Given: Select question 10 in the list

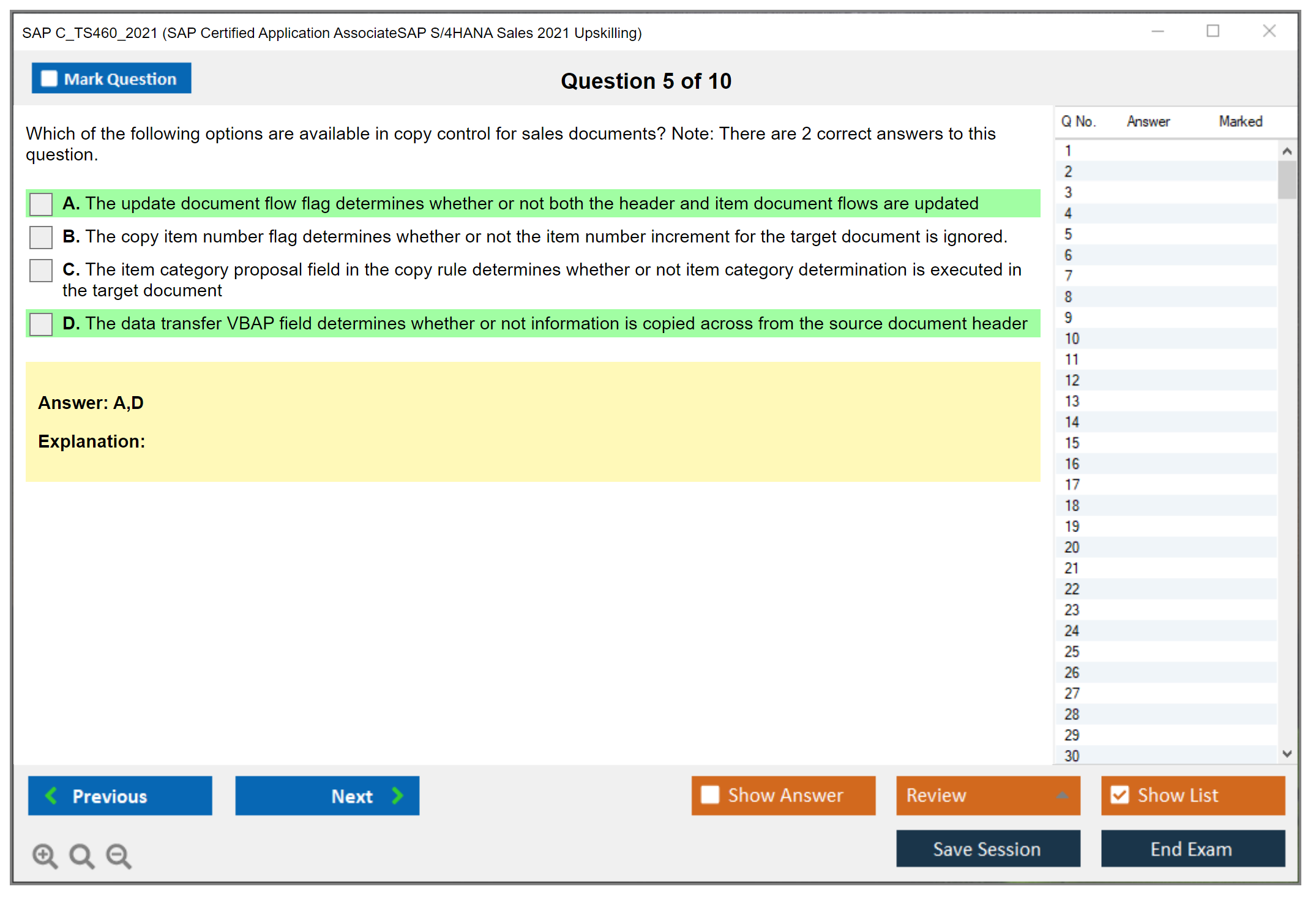Looking at the screenshot, I should 1072,339.
